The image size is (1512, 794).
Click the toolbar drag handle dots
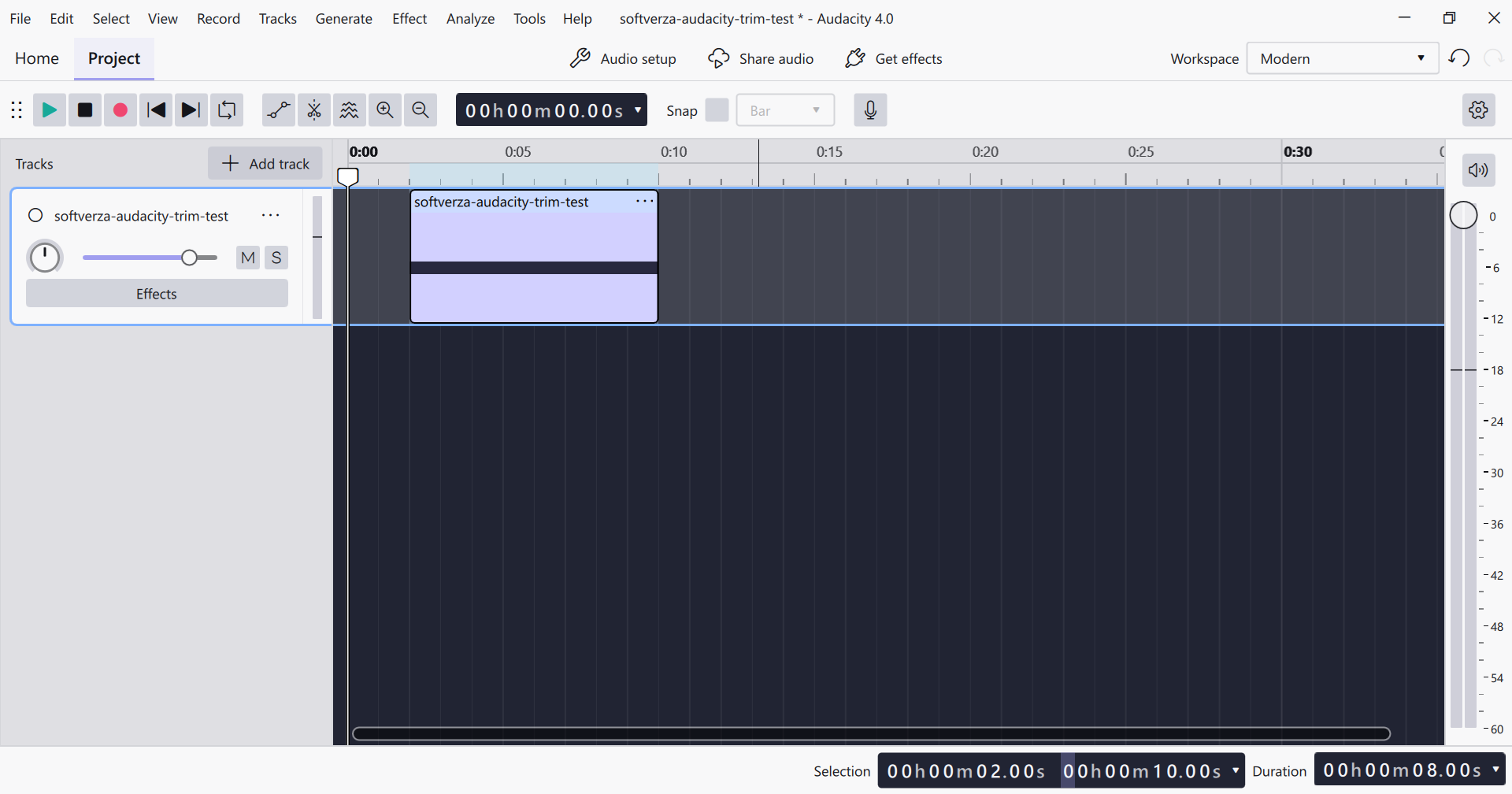coord(17,110)
